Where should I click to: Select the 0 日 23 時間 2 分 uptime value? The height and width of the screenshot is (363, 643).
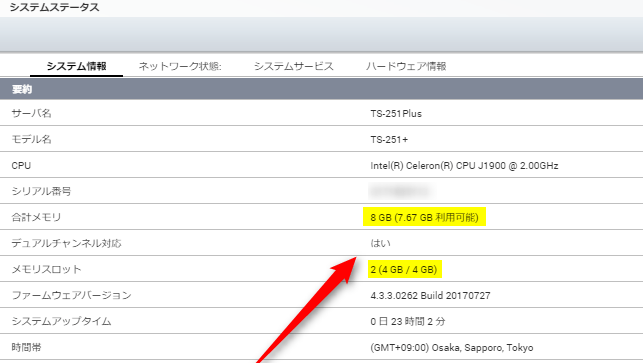click(x=408, y=322)
